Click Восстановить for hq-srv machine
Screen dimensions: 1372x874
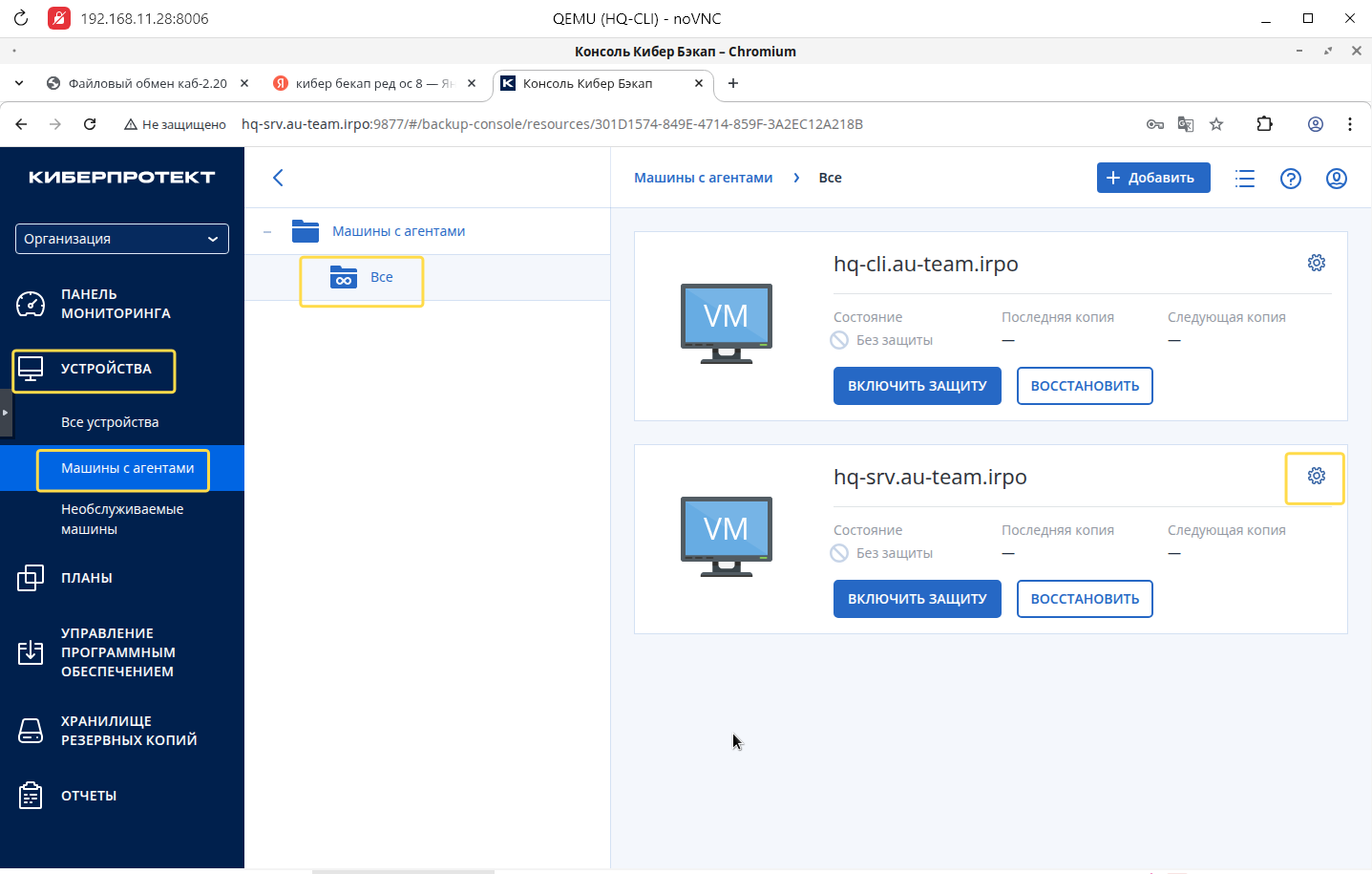1085,599
